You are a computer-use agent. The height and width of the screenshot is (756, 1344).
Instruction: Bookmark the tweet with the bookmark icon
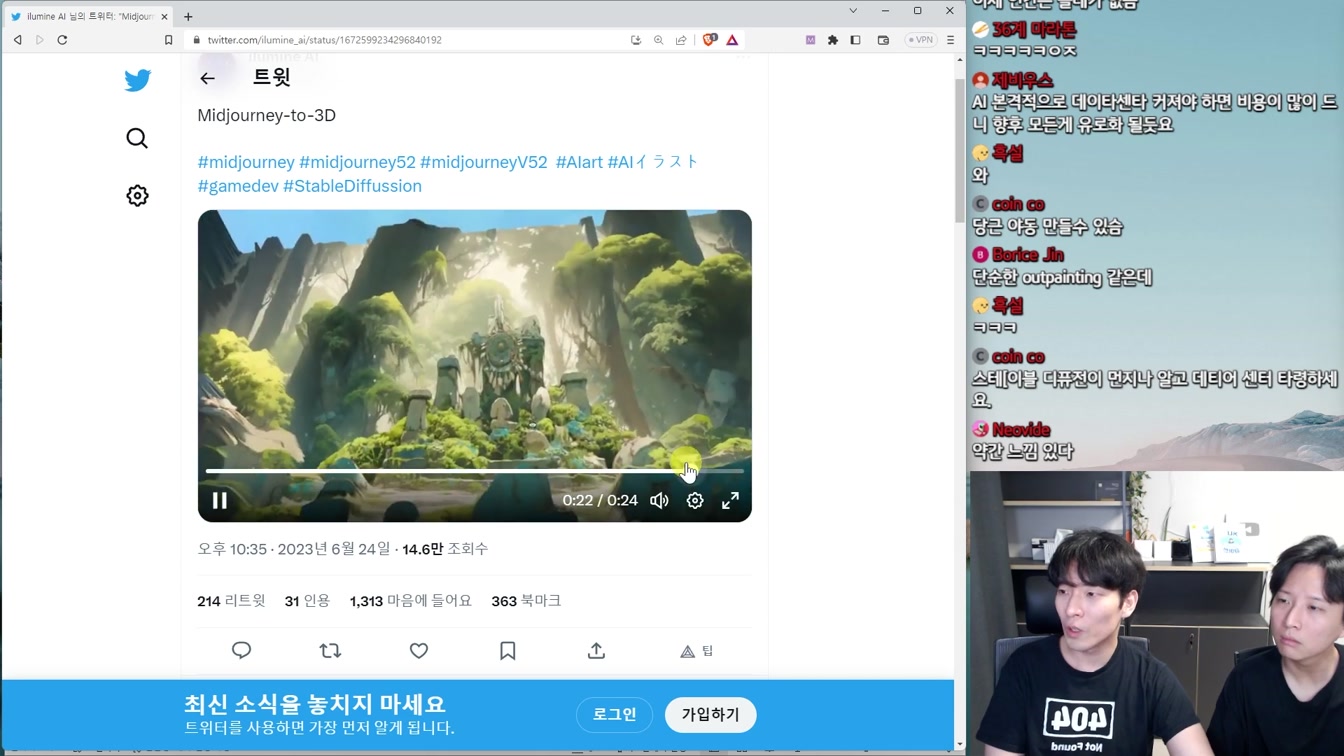508,651
